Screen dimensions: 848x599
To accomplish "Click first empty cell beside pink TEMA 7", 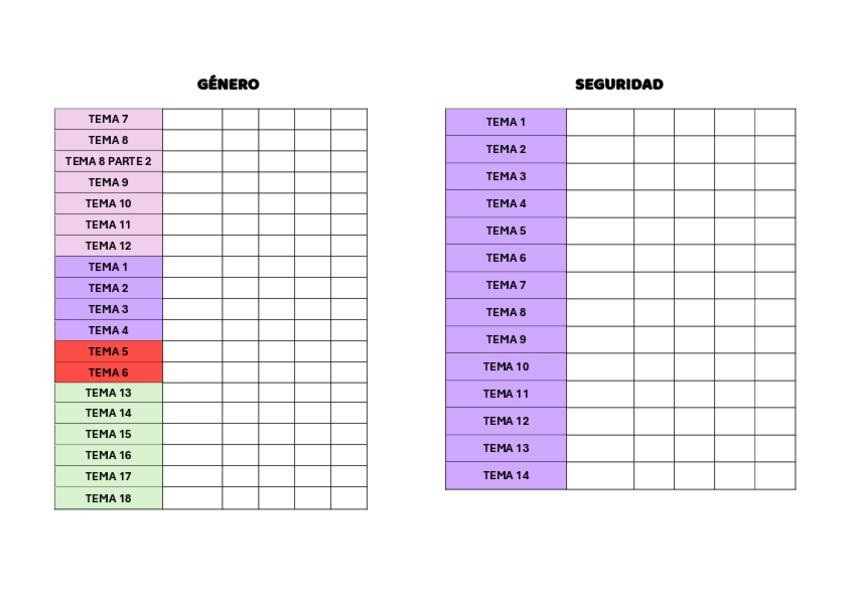I will click(x=192, y=119).
